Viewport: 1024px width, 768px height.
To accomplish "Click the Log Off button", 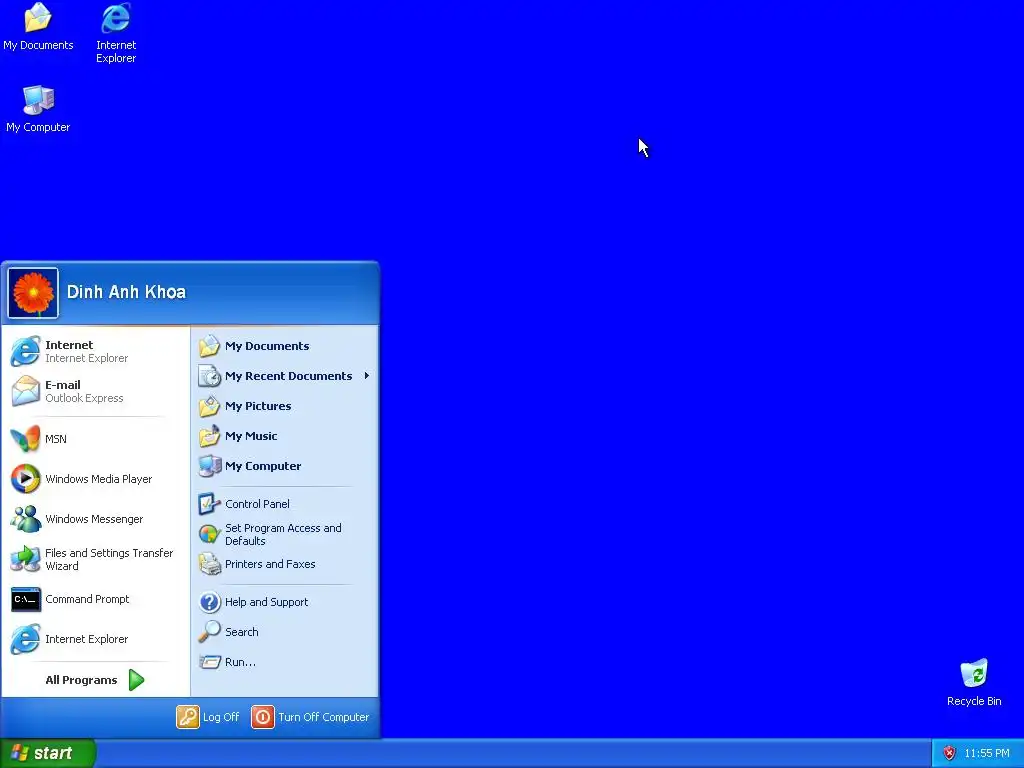I will (x=208, y=717).
